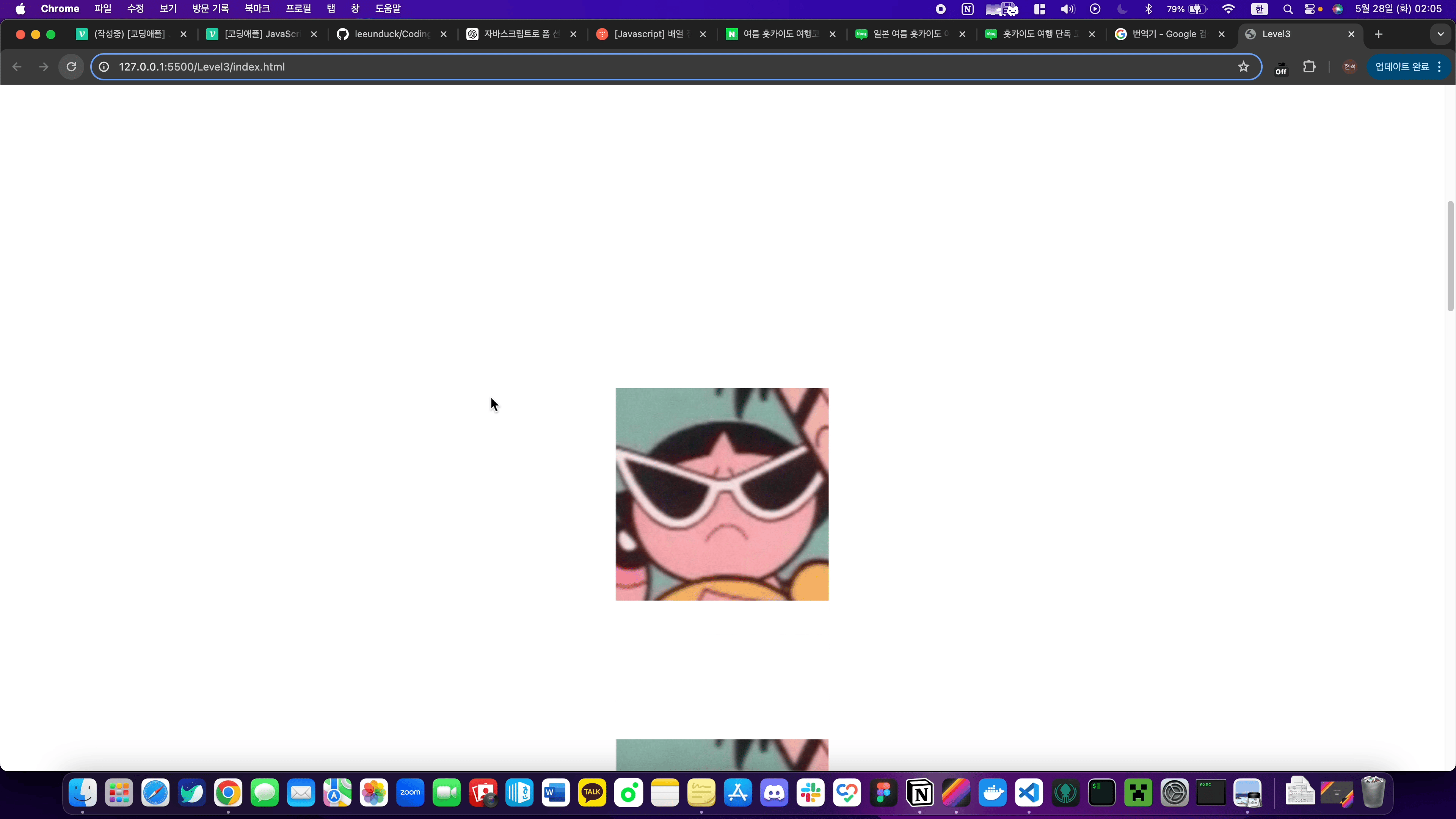Open Slack from the dock
This screenshot has height=819, width=1456.
[811, 793]
